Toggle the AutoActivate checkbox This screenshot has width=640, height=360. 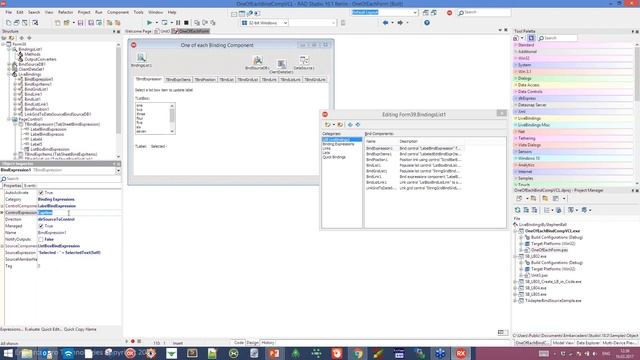pos(41,193)
